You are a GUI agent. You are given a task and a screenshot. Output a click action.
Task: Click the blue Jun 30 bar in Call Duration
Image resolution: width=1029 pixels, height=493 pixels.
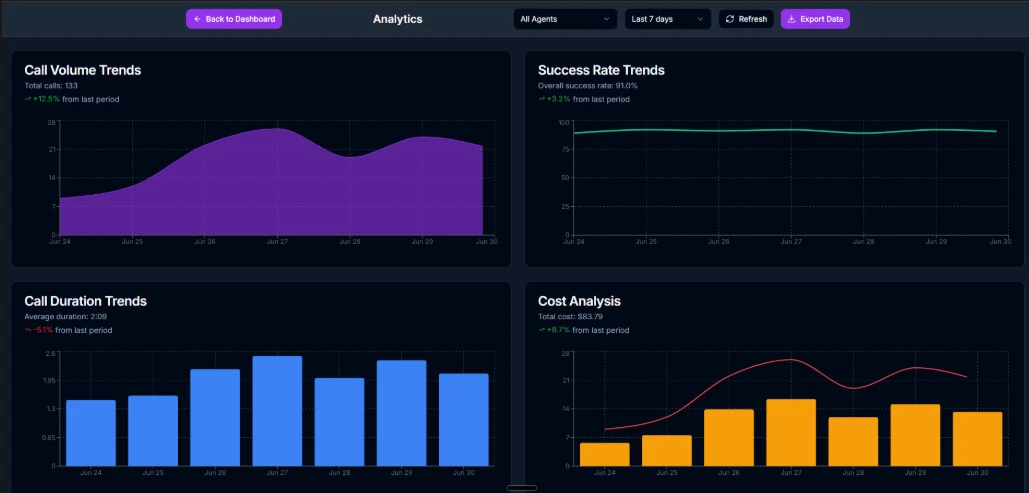click(464, 419)
